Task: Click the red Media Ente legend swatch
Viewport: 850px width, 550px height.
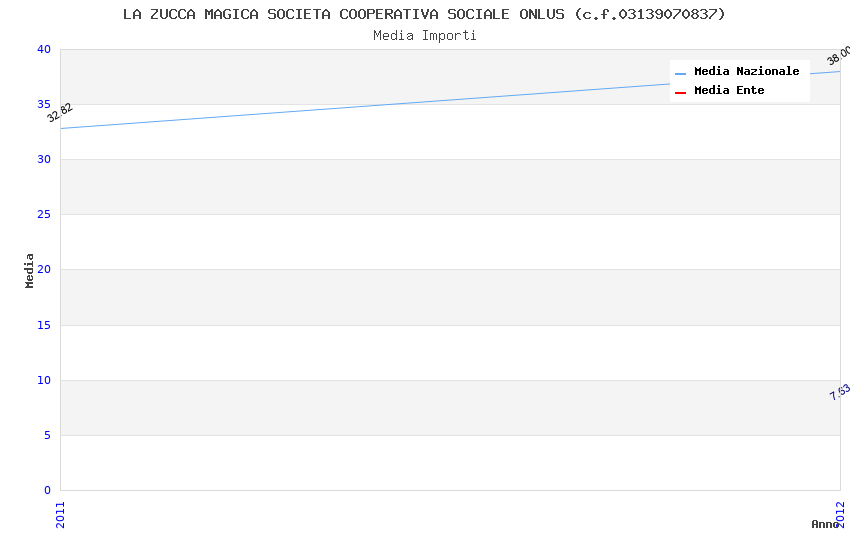Action: 680,93
